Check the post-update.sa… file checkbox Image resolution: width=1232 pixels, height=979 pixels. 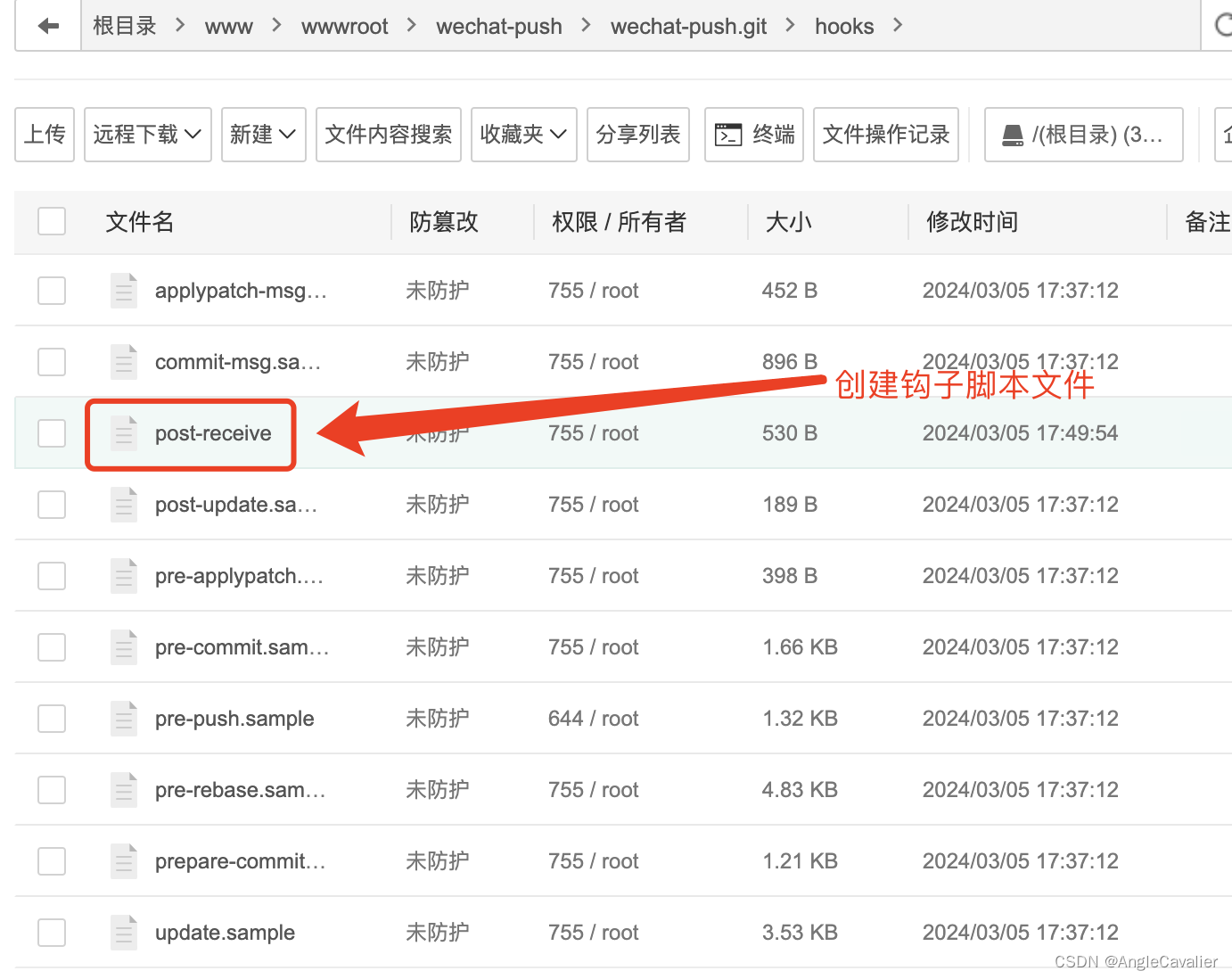52,505
